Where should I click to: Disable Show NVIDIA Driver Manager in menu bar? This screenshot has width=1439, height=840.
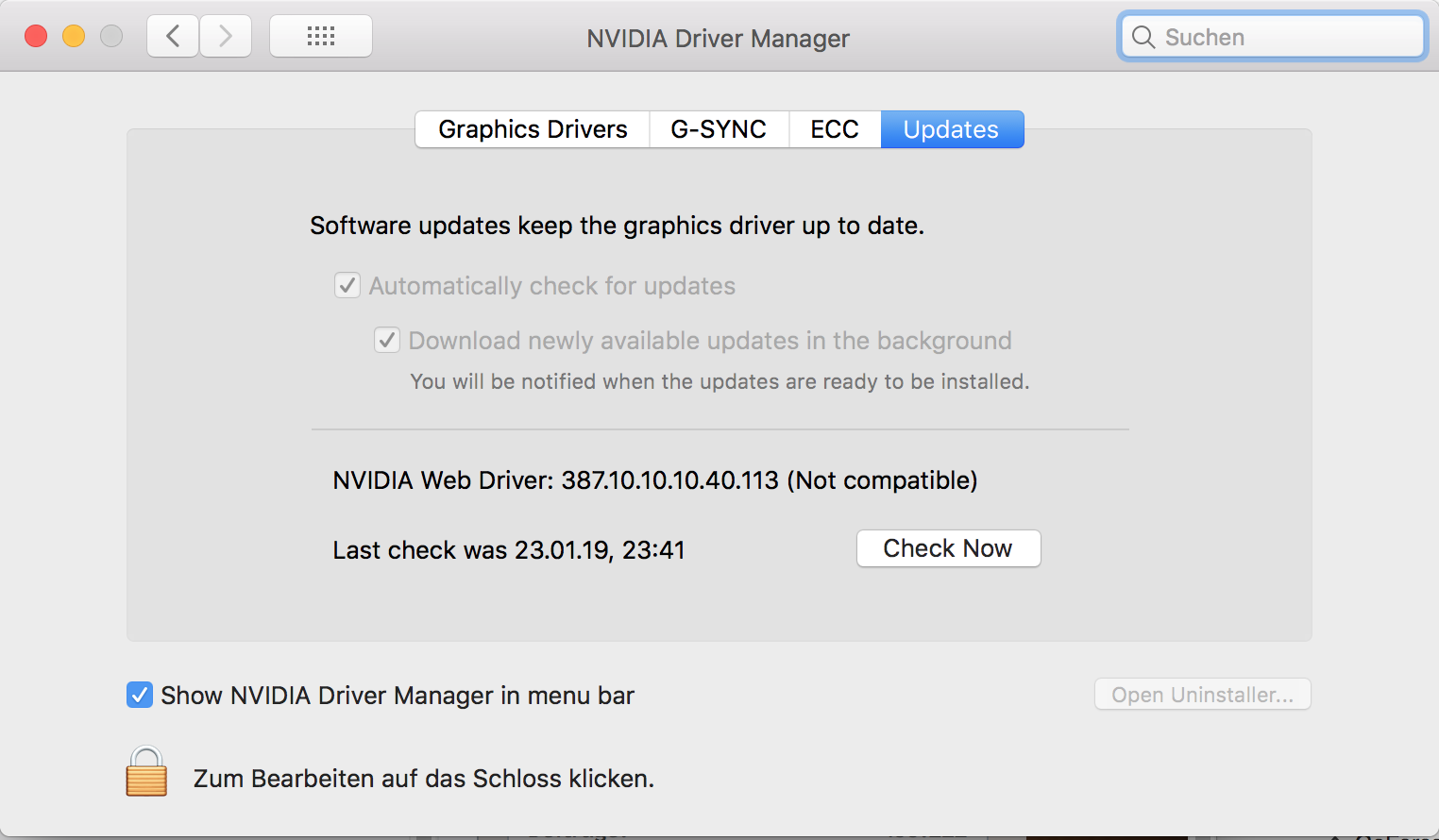[140, 696]
